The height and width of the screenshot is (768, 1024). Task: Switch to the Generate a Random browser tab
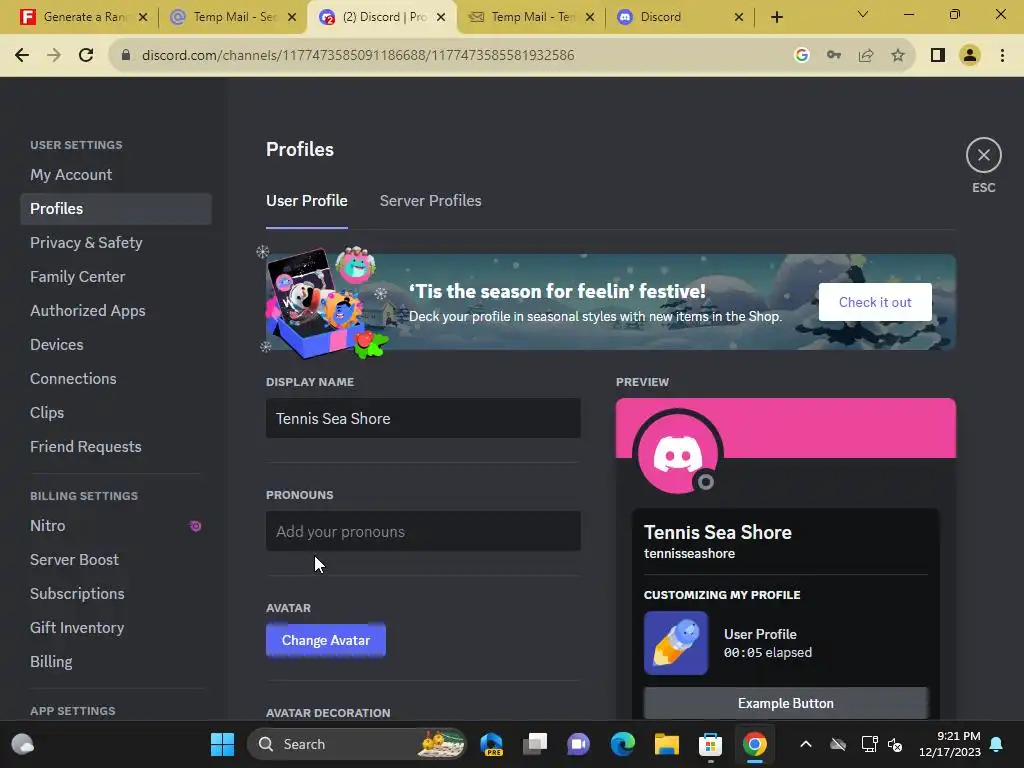tap(84, 17)
